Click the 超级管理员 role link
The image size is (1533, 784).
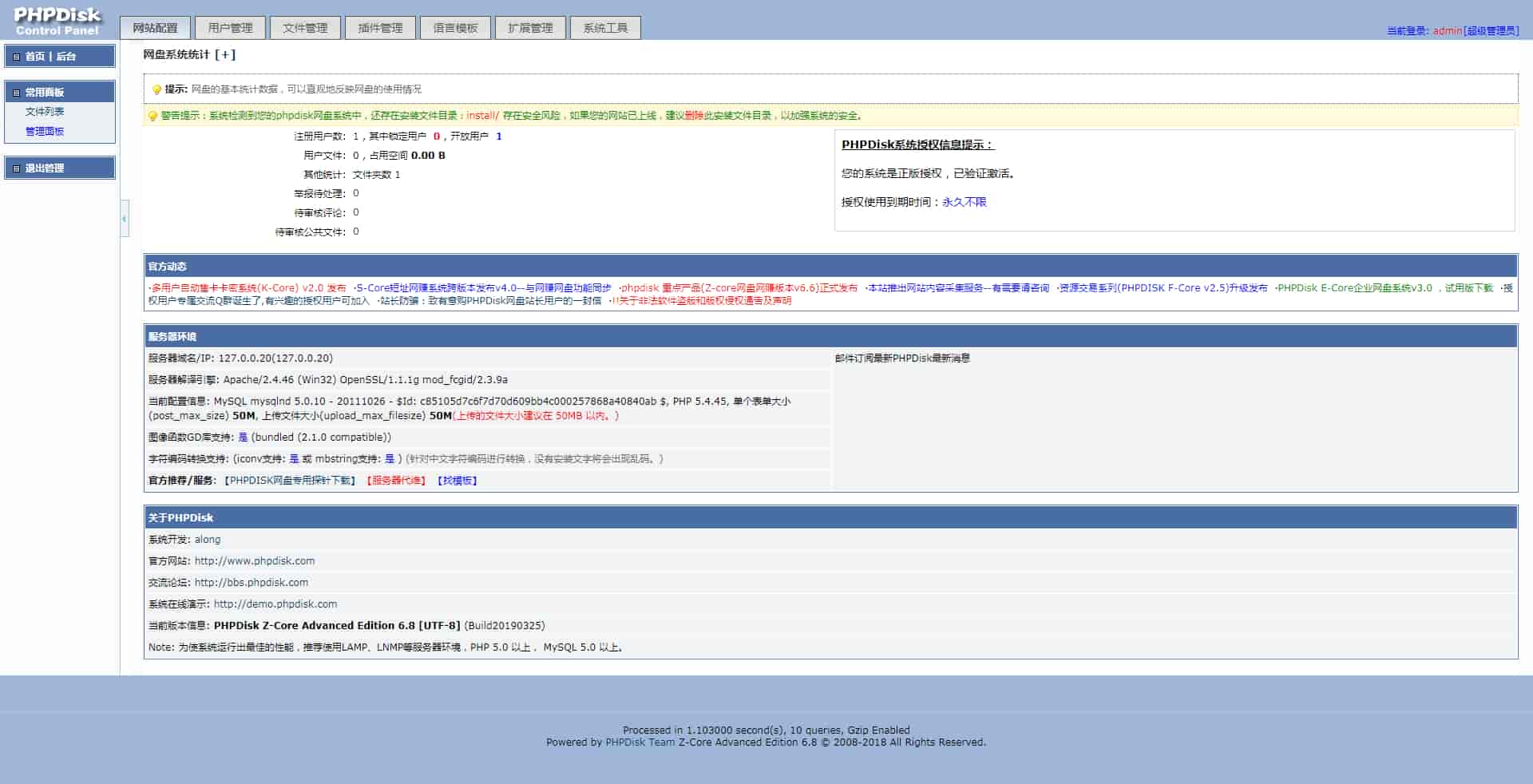pos(1491,31)
